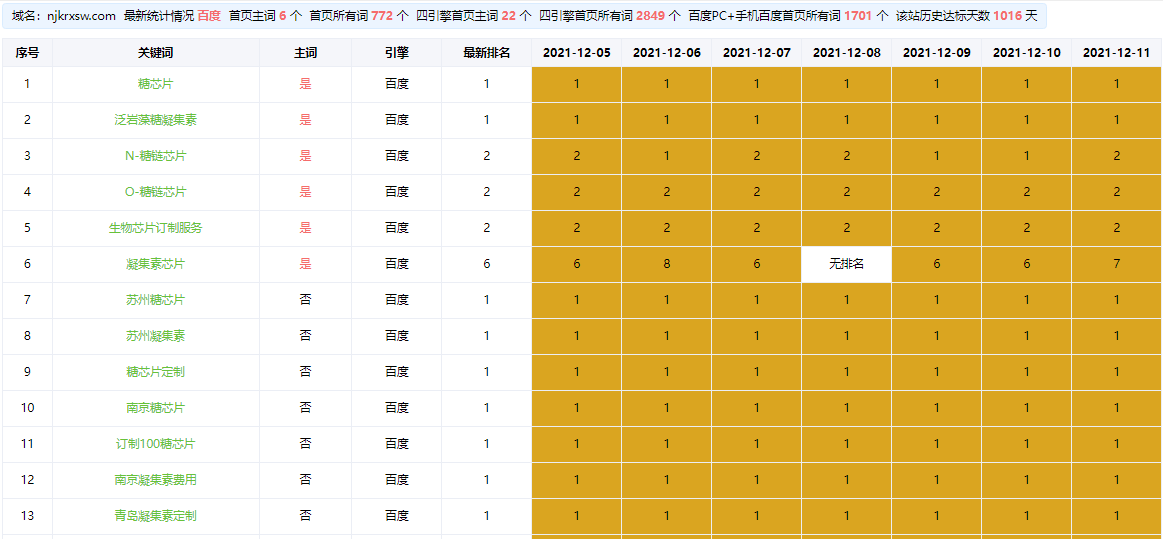Image resolution: width=1163 pixels, height=539 pixels.
Task: Open keyword link 糖芯片
Action: pos(156,84)
